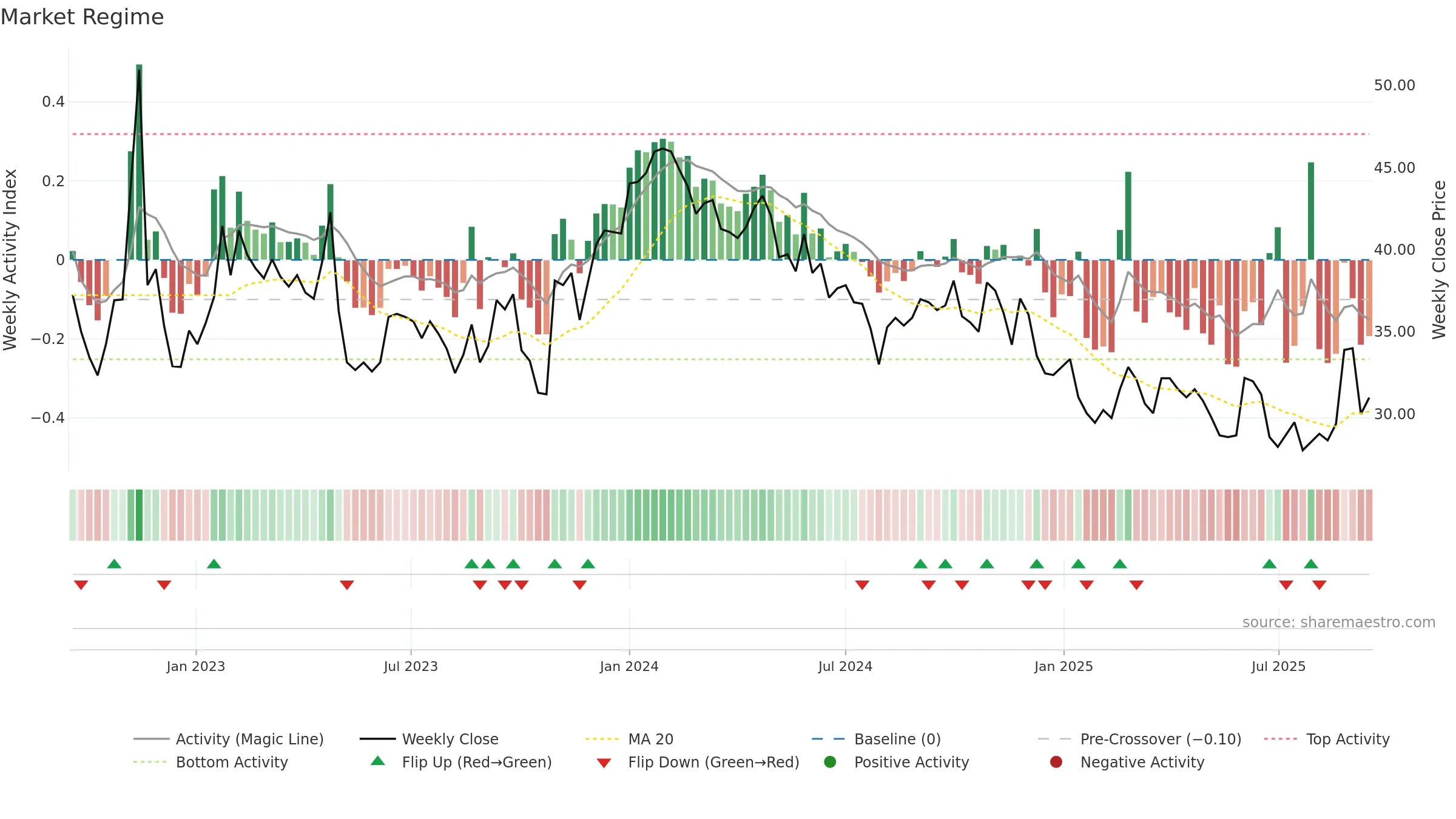The height and width of the screenshot is (819, 1456).
Task: Click the 35.00 price axis label
Action: click(x=1395, y=332)
